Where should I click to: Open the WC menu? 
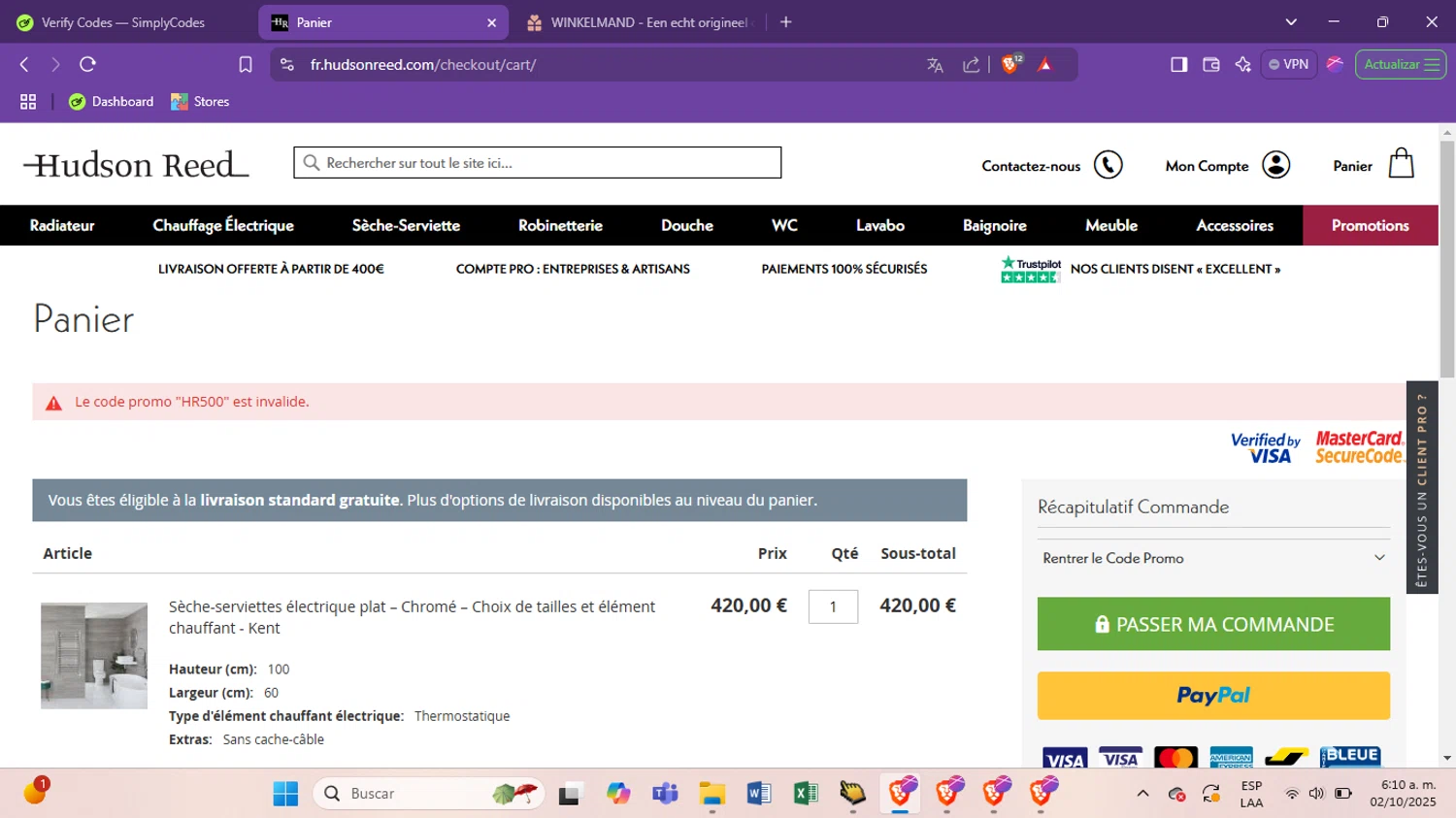click(x=784, y=225)
